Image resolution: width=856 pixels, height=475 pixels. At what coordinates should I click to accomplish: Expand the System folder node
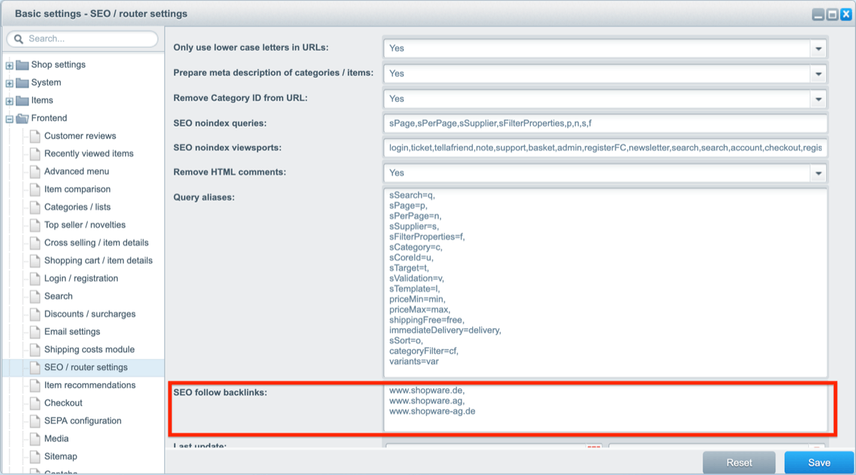point(9,84)
